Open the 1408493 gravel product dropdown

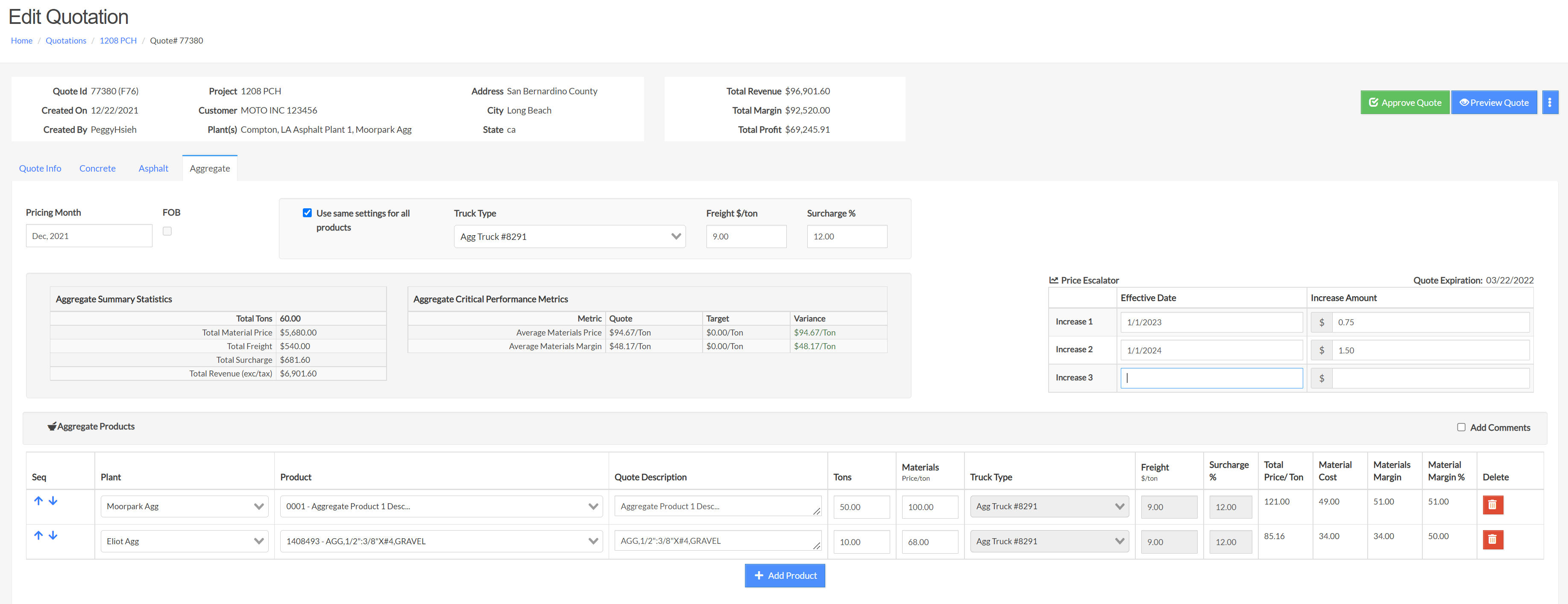tap(441, 541)
